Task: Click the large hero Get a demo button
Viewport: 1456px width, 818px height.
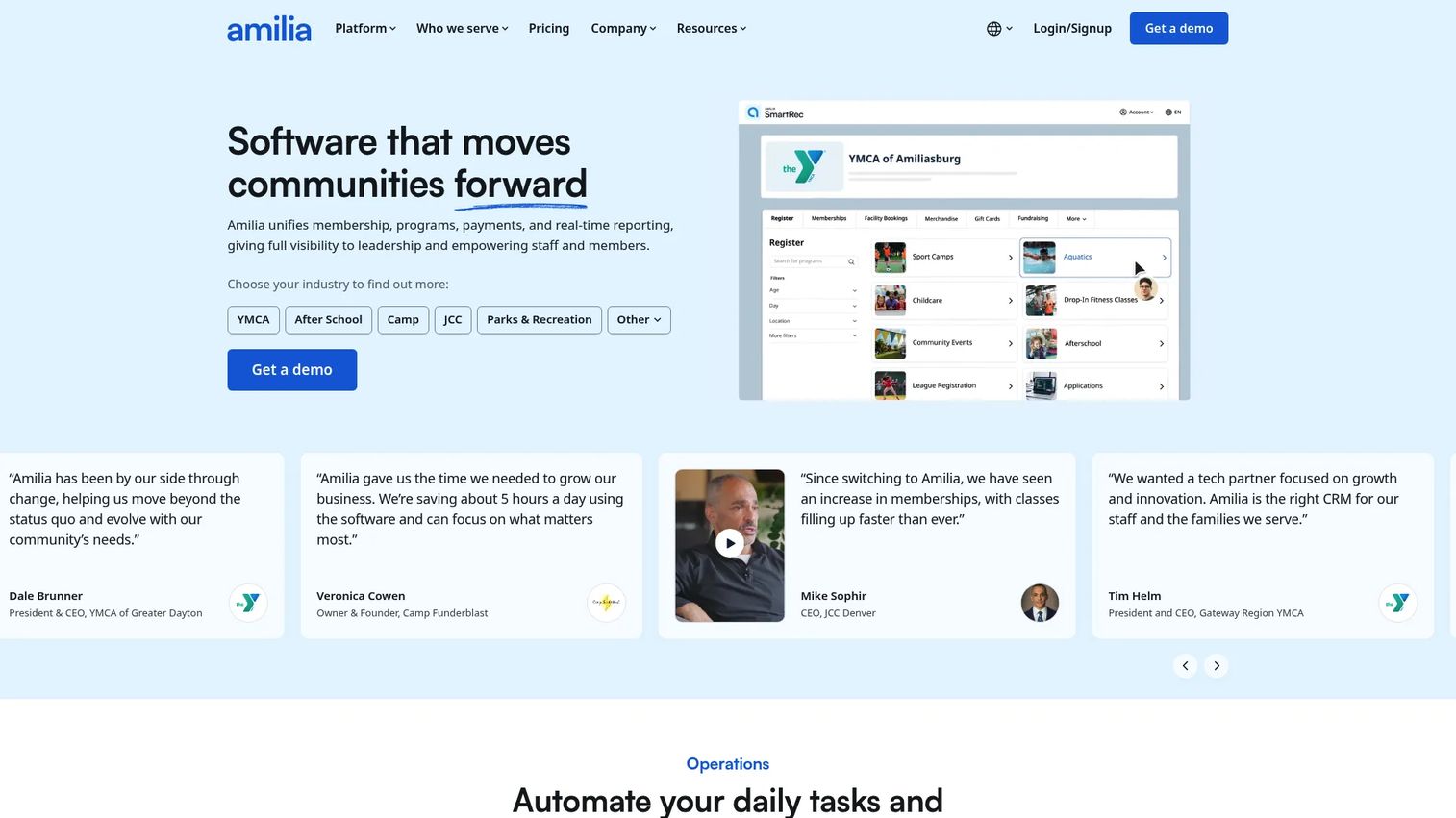Action: point(292,370)
